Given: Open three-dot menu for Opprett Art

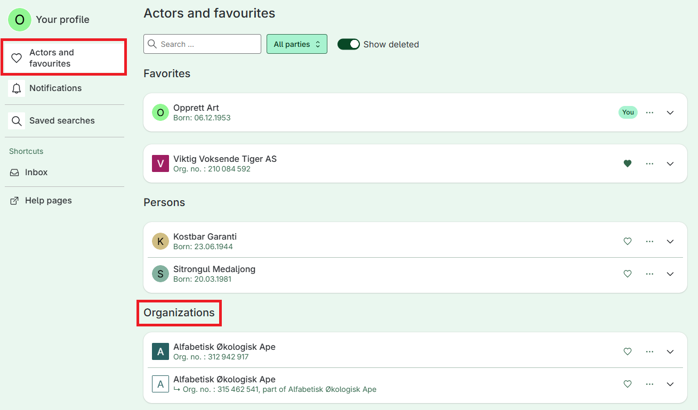Looking at the screenshot, I should click(649, 113).
